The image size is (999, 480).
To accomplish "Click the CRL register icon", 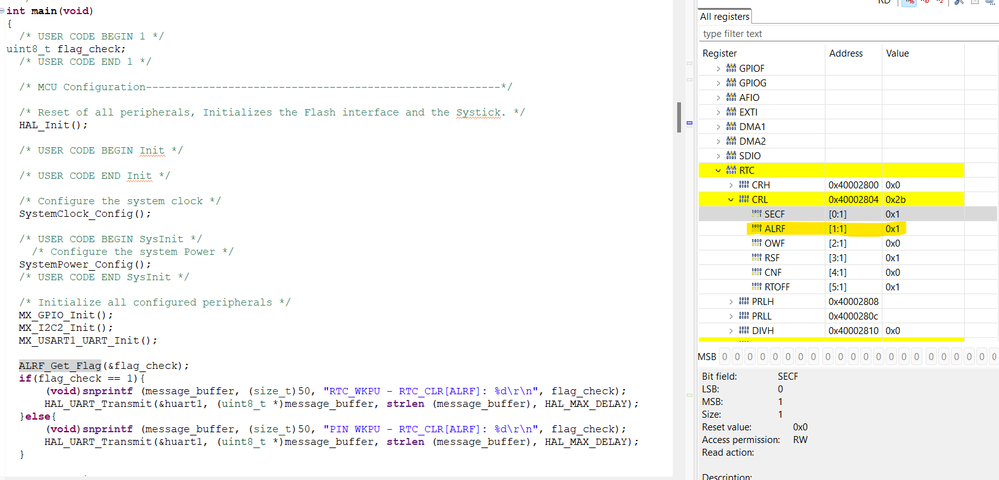I will click(744, 200).
